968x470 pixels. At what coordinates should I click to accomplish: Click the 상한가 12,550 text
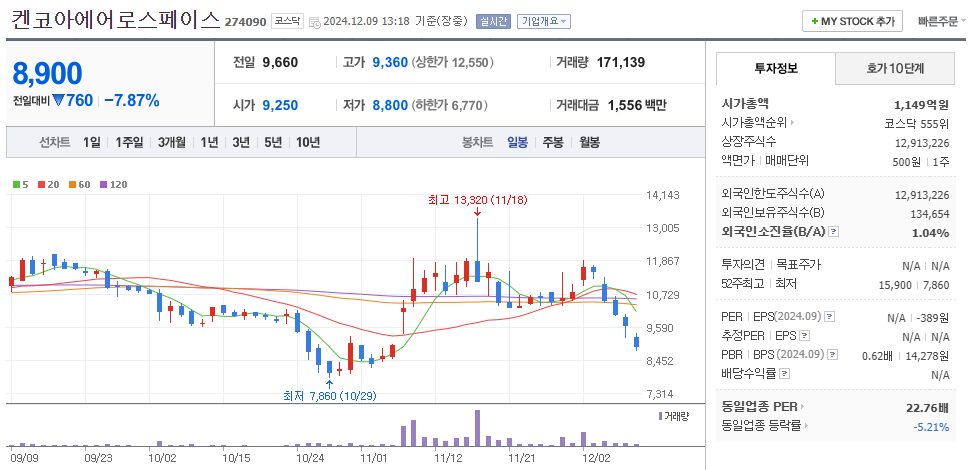453,62
